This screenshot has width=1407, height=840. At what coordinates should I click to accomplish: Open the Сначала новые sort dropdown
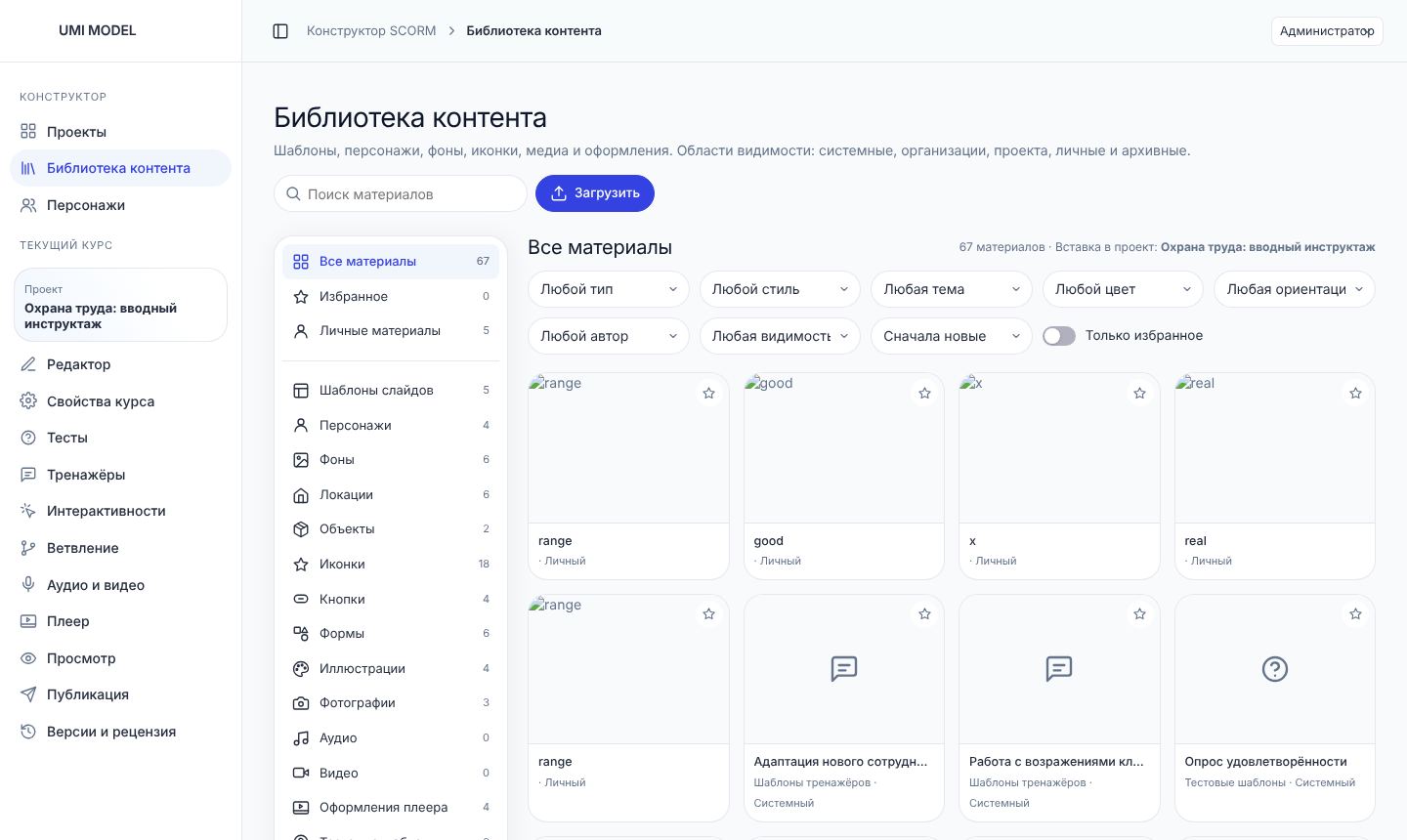point(952,336)
